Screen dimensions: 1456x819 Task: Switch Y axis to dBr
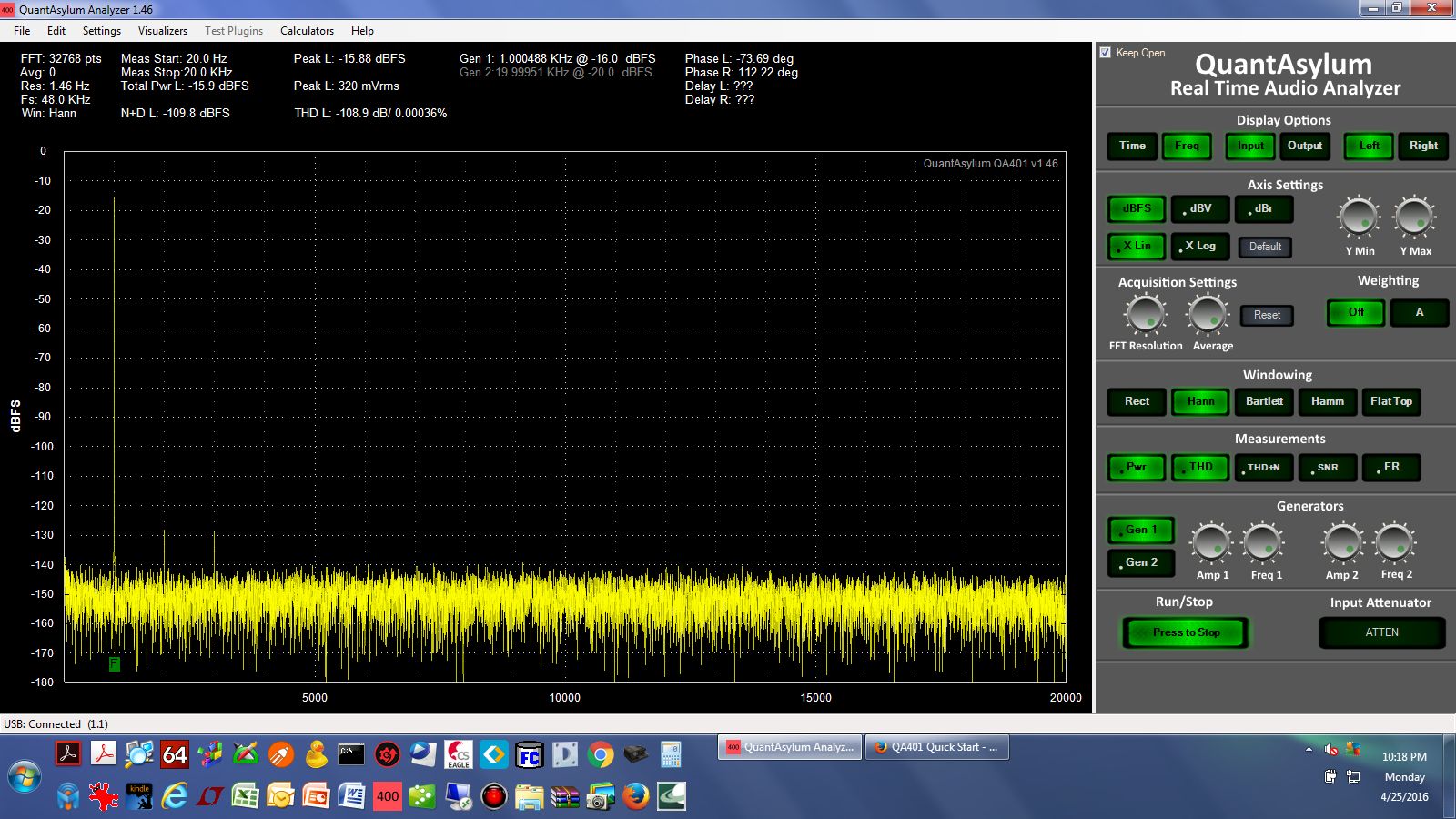point(1264,208)
